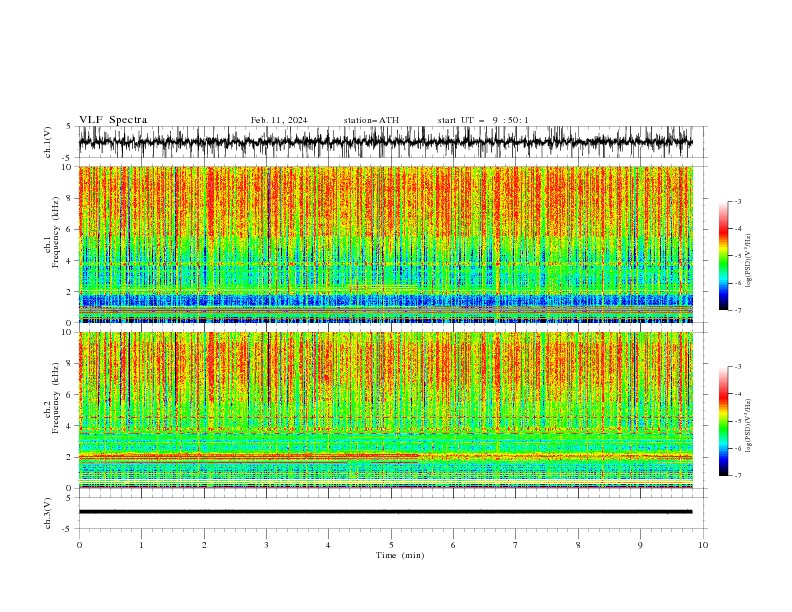Click the ch.1 voltage waveform trace
The width and height of the screenshot is (792, 612).
click(385, 142)
